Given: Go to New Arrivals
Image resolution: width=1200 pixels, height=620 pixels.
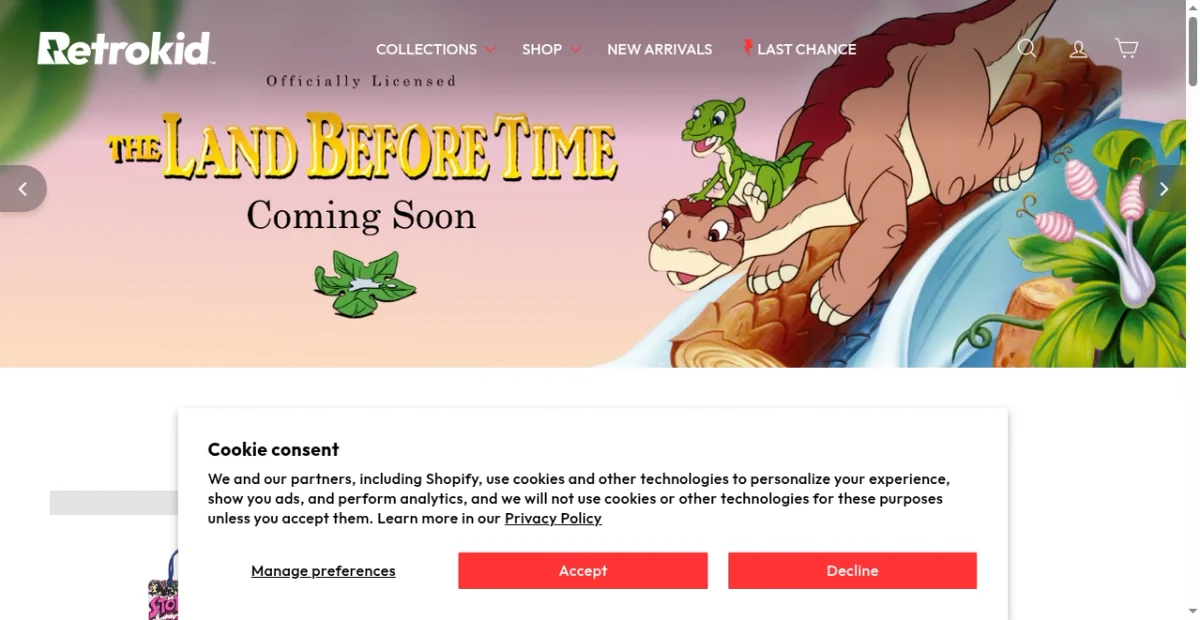Looking at the screenshot, I should (x=660, y=49).
